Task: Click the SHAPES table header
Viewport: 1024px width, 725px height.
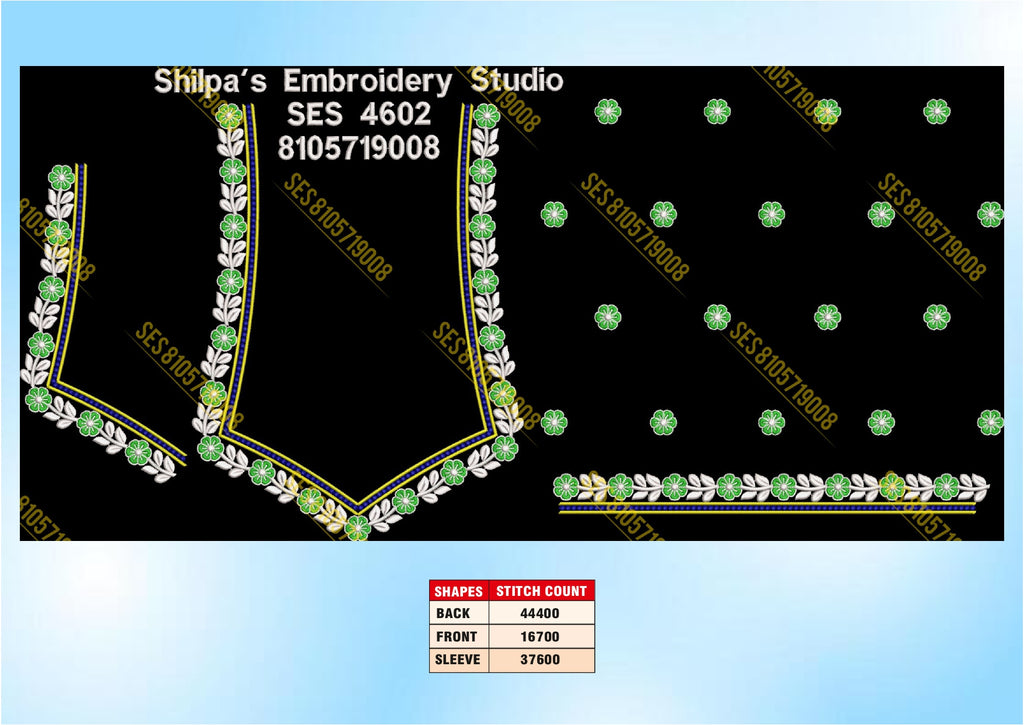Action: pyautogui.click(x=458, y=591)
